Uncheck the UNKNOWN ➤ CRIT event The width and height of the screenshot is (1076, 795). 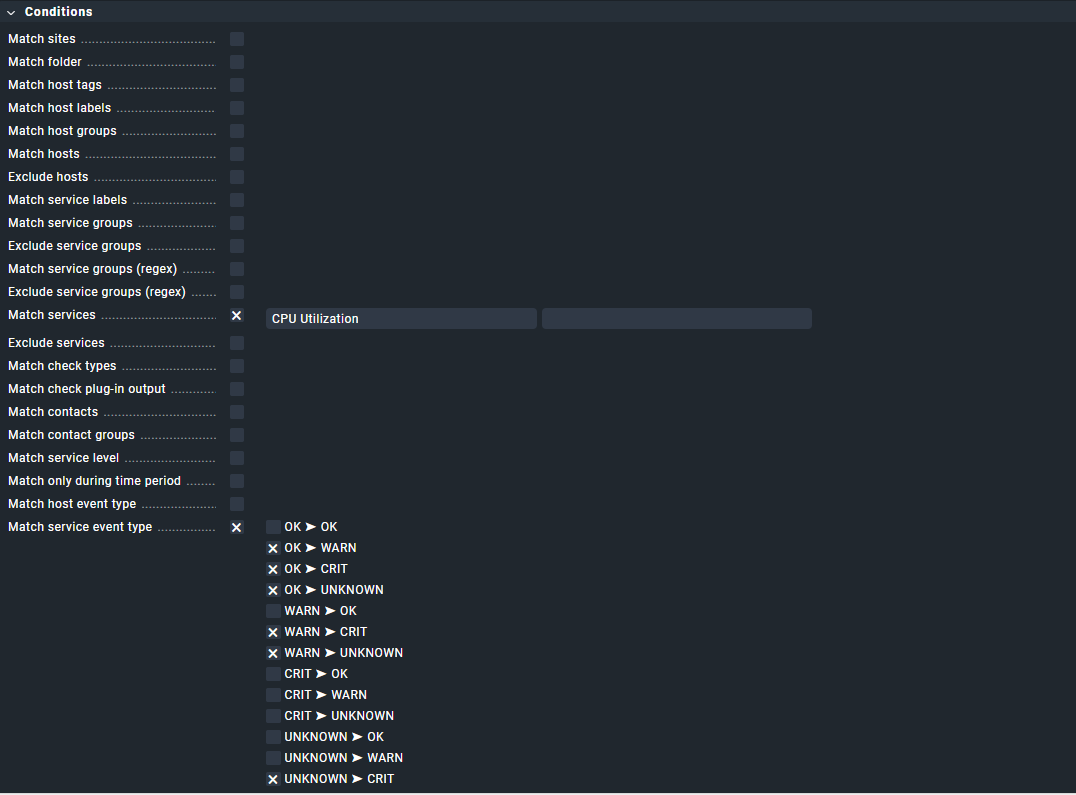[273, 779]
